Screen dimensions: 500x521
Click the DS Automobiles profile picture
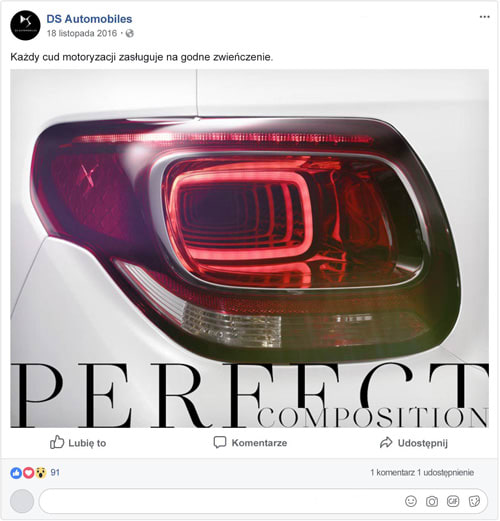(x=25, y=25)
